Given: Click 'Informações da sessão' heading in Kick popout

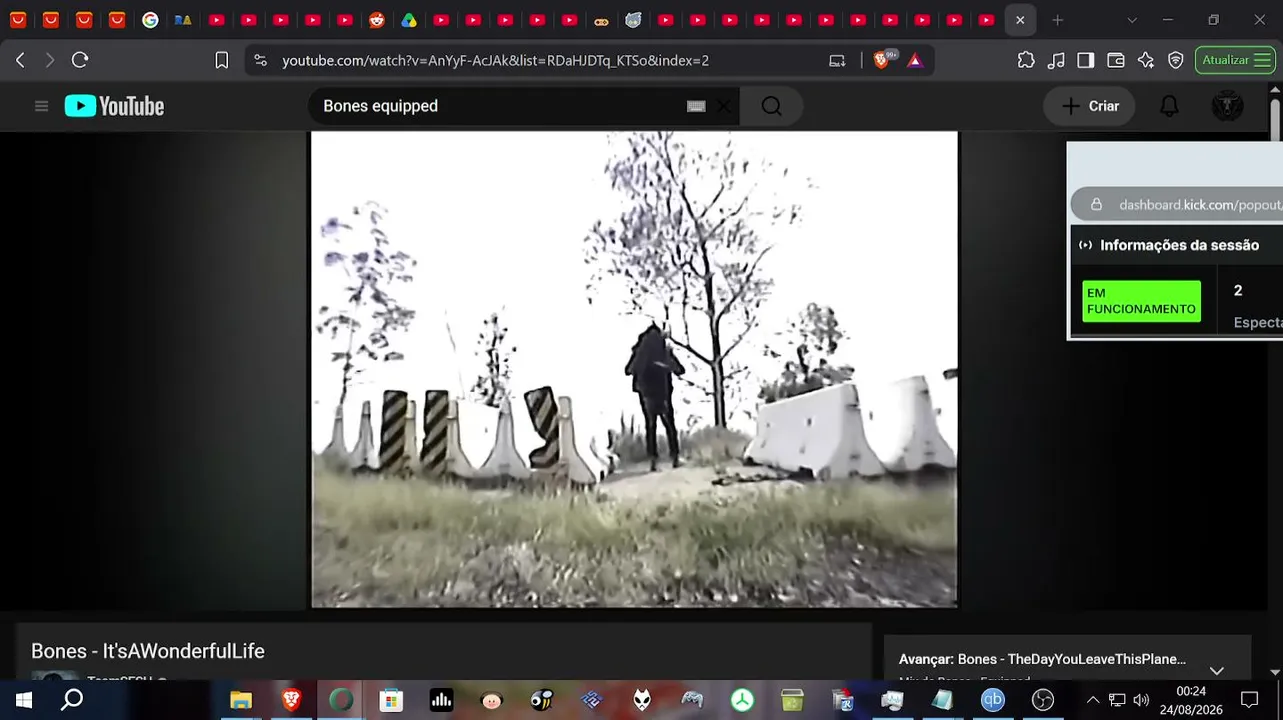Looking at the screenshot, I should click(1179, 245).
